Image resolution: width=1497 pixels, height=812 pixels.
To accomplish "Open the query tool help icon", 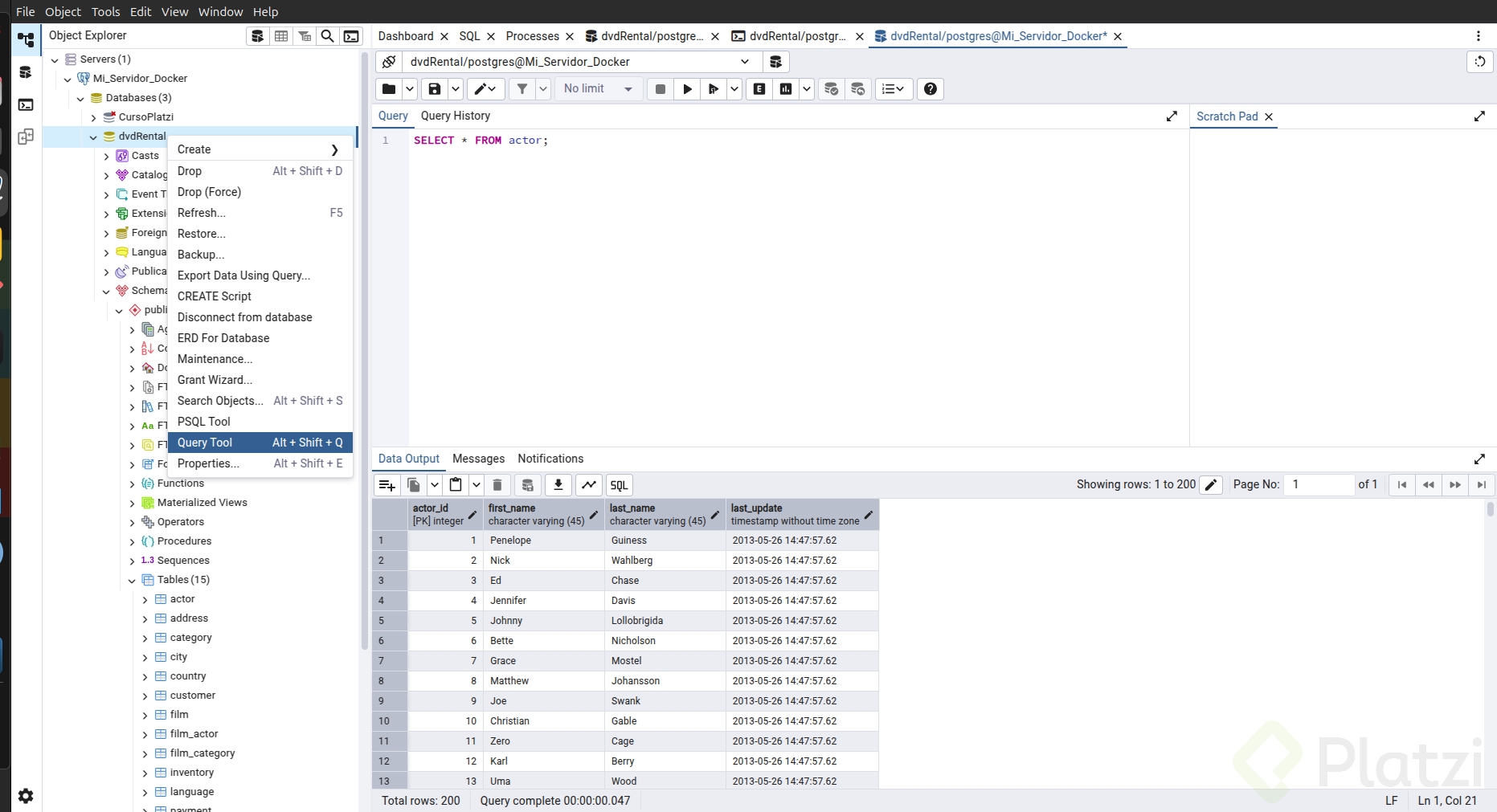I will coord(931,89).
